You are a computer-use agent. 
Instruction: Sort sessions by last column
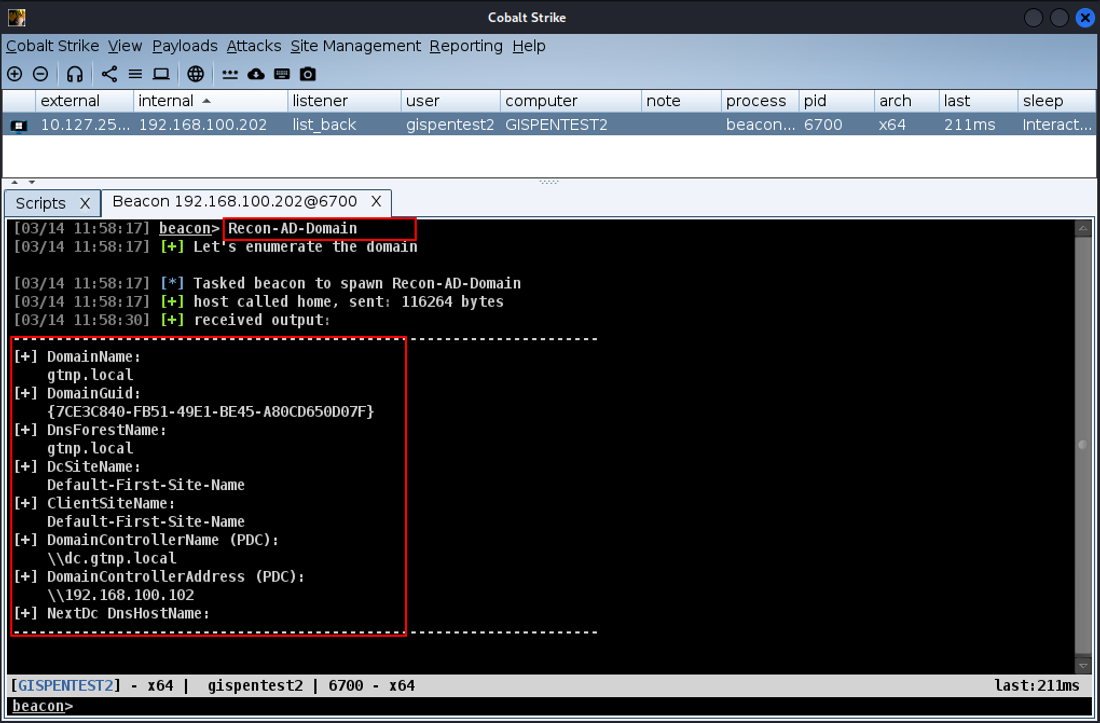coord(978,101)
